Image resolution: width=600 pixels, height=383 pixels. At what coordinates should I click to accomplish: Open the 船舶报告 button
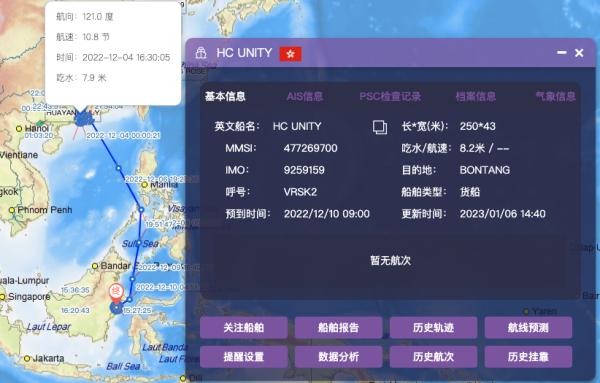[339, 328]
